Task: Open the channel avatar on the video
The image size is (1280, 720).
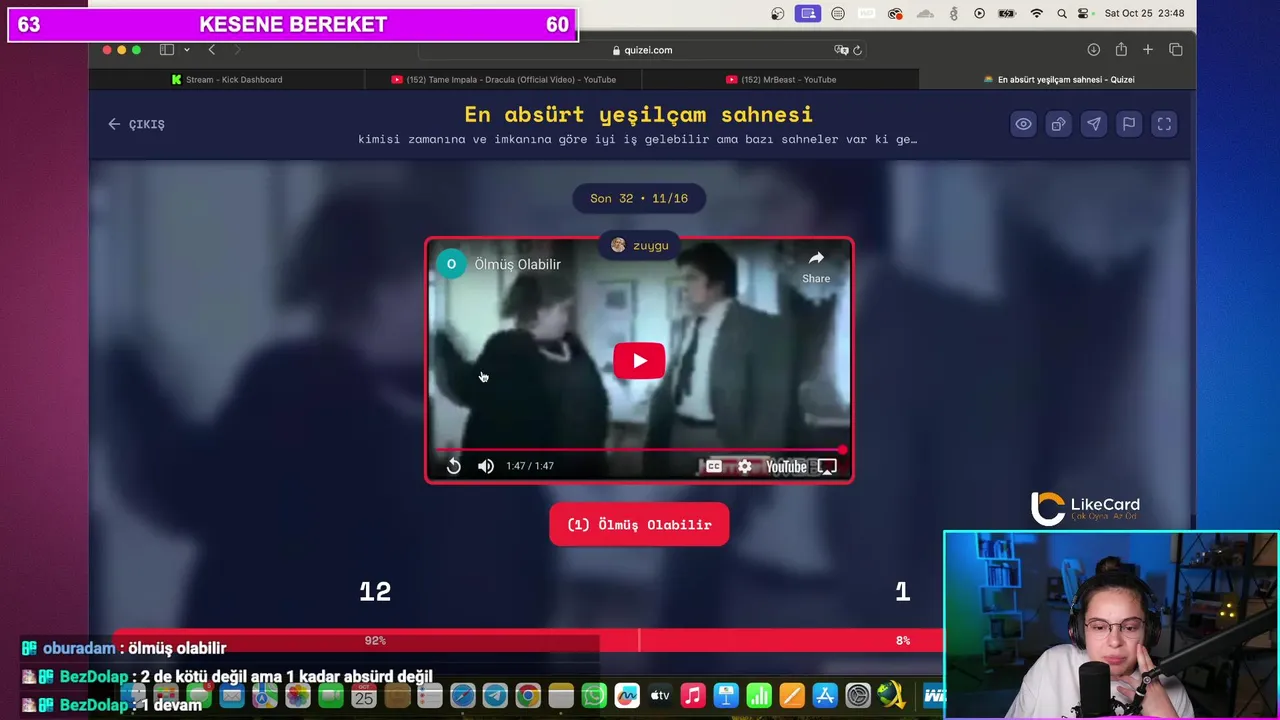Action: [451, 264]
